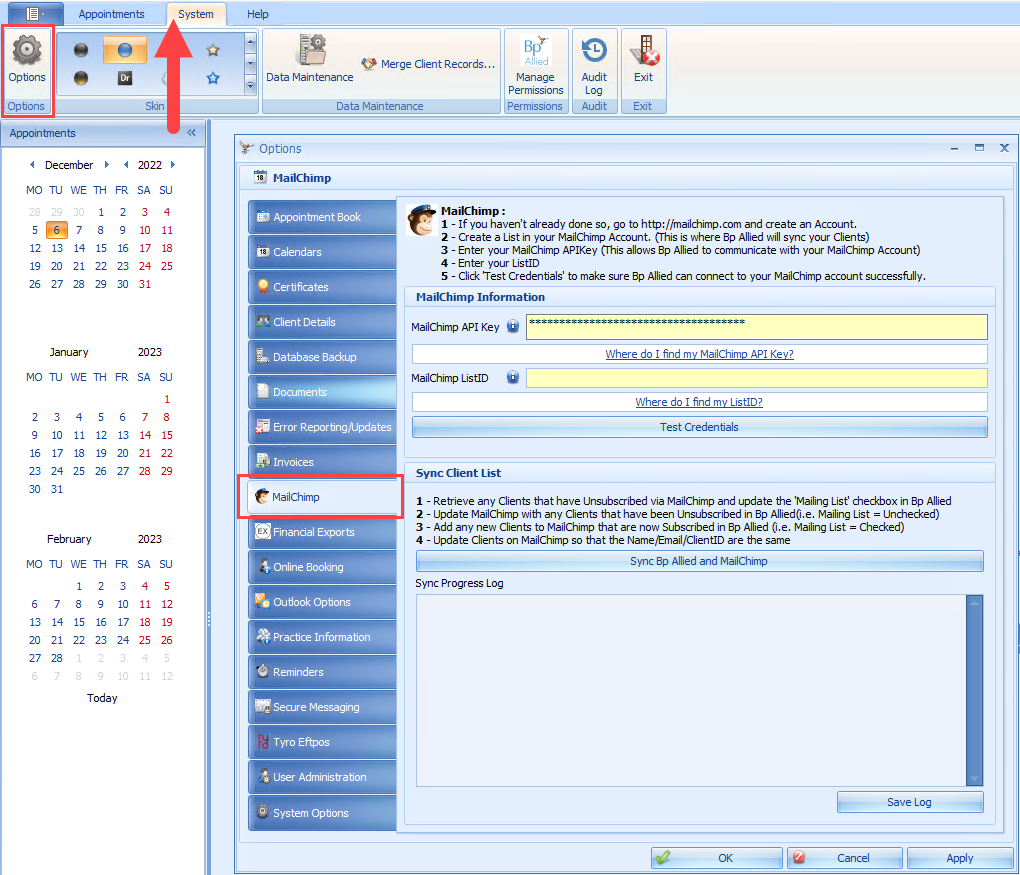The width and height of the screenshot is (1020, 875).
Task: Open User Administration options
Action: (x=322, y=777)
